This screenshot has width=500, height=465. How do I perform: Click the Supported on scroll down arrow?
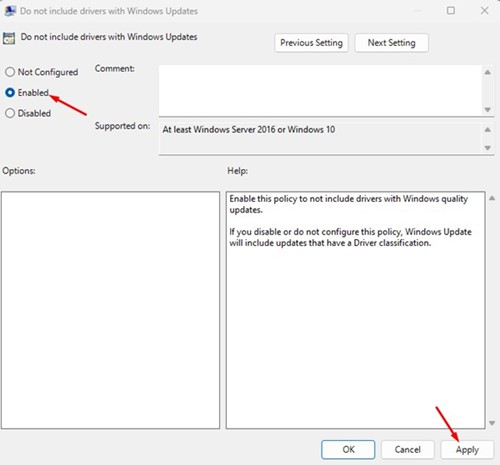pyautogui.click(x=488, y=148)
